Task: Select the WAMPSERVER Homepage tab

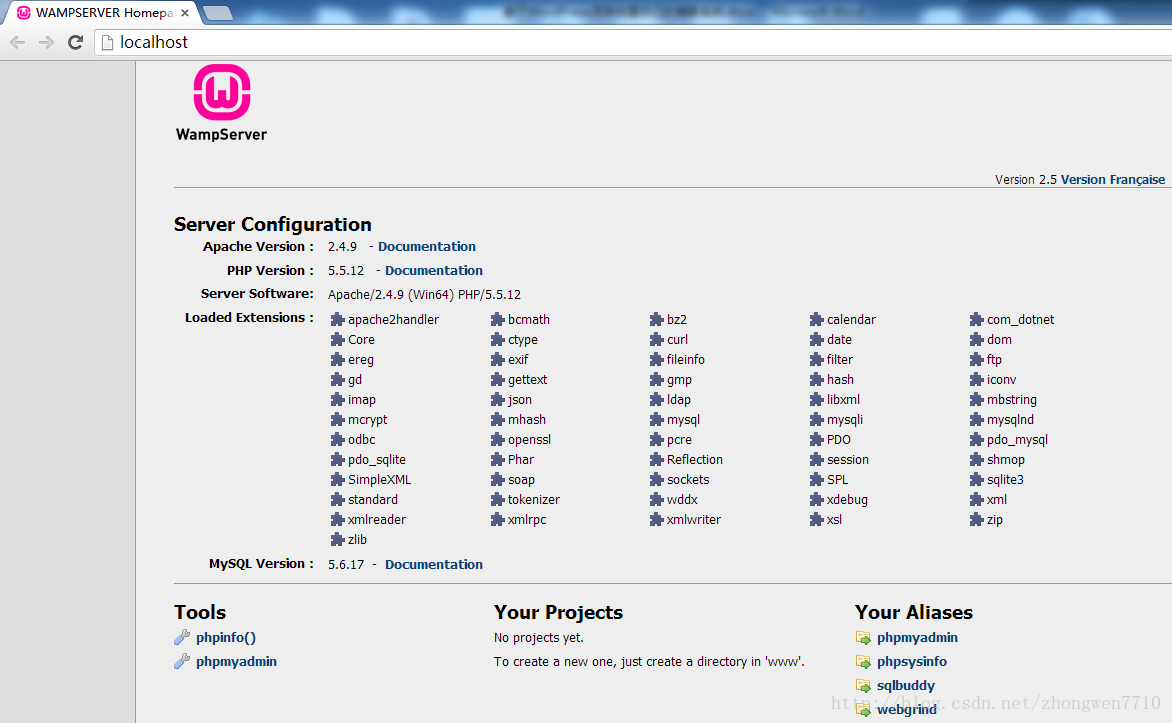Action: pos(103,13)
